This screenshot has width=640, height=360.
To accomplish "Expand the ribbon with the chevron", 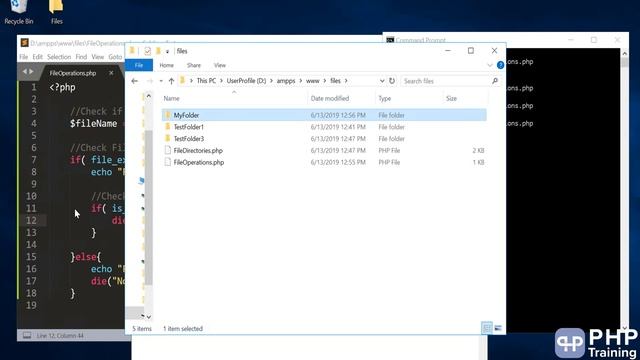I will (x=490, y=65).
